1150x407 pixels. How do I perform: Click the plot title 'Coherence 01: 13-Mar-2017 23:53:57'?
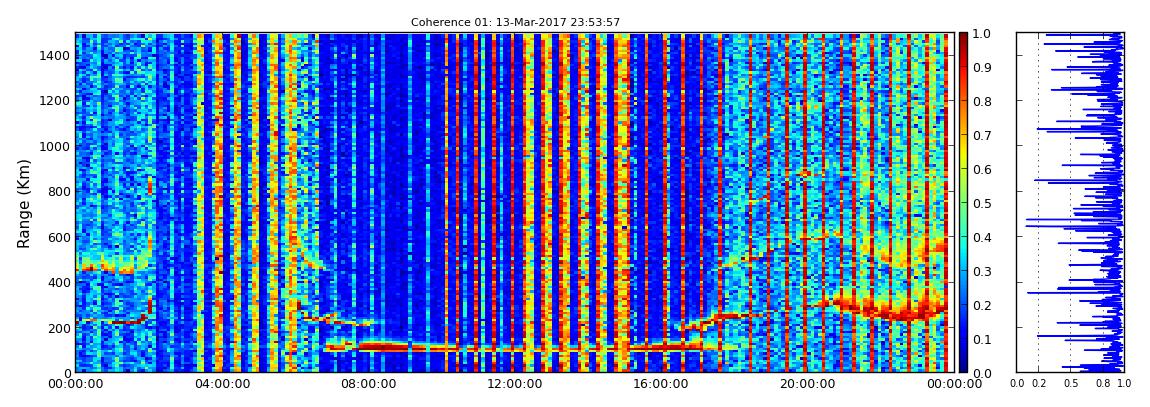(515, 22)
